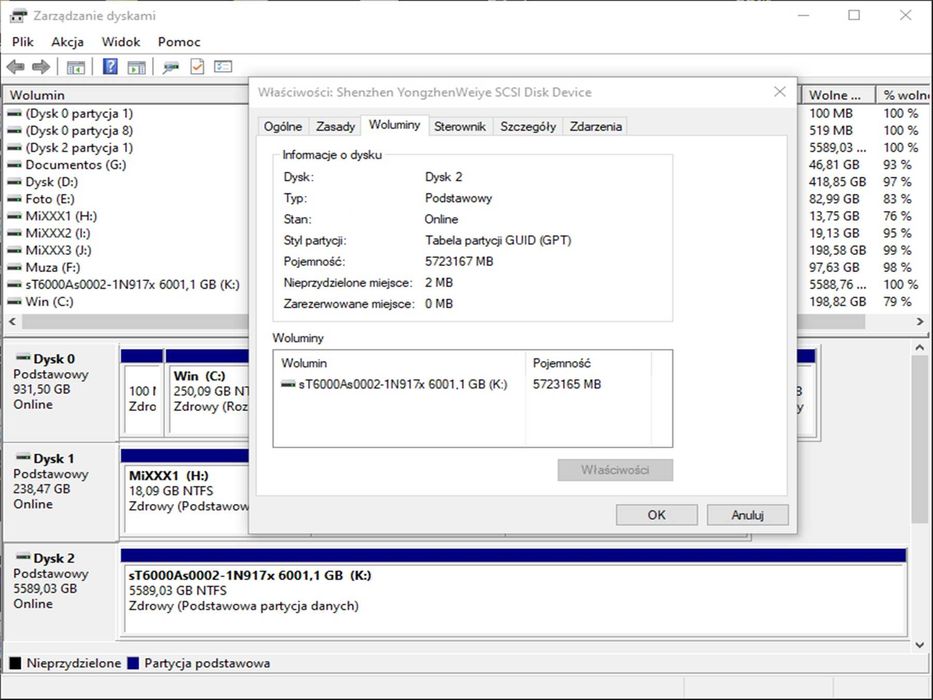Image resolution: width=933 pixels, height=700 pixels.
Task: Maximize the Zarządzanie dyskami window
Action: pos(854,15)
